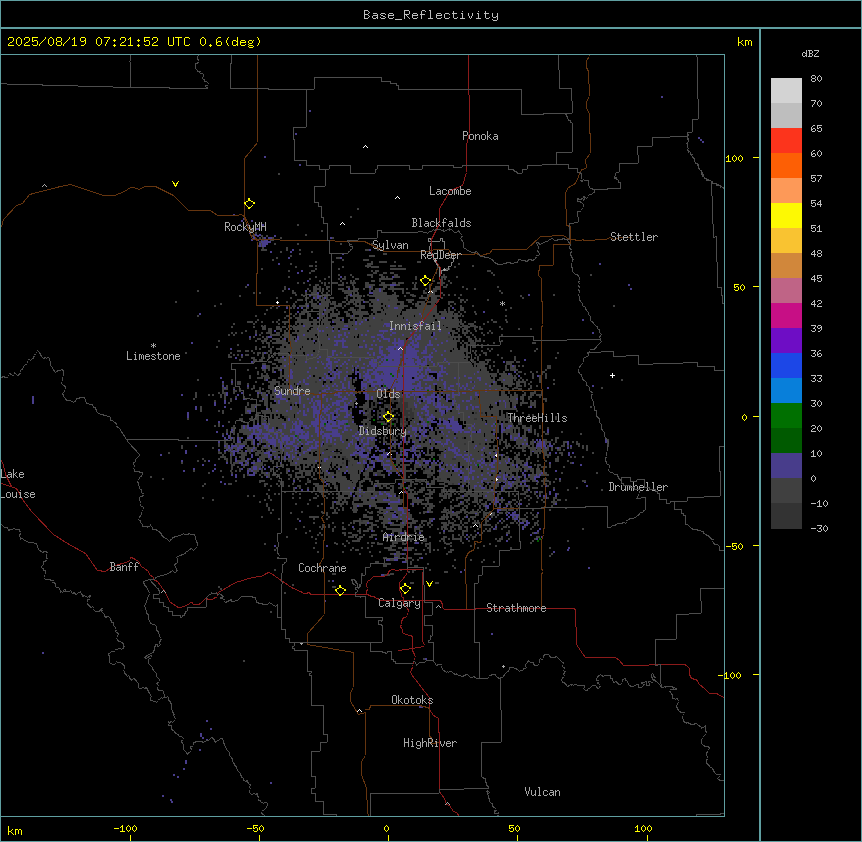Screen dimensions: 862x842
Task: Select the Ponoka city label
Action: pos(480,136)
